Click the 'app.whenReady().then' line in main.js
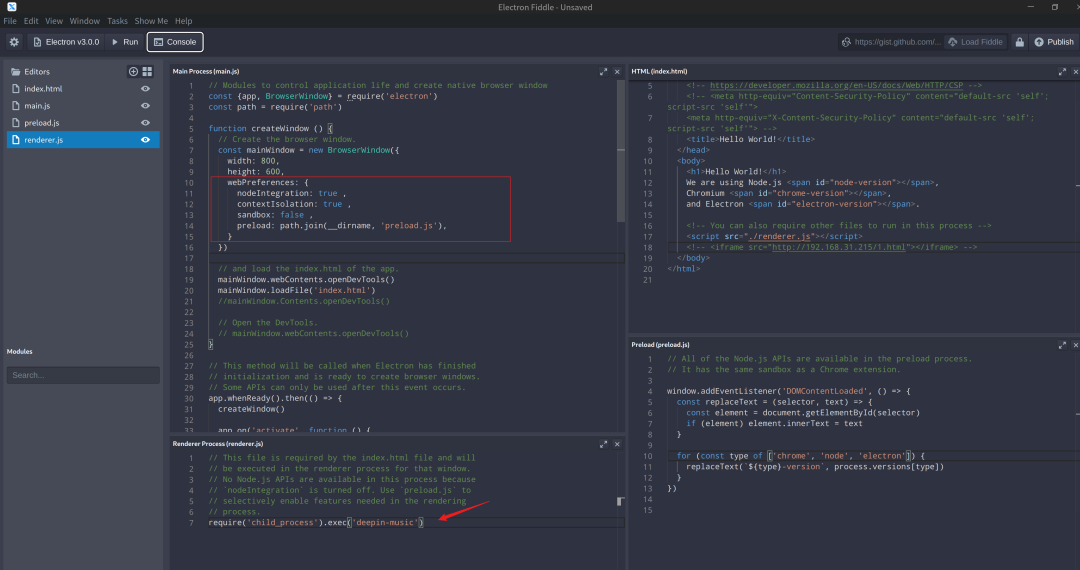 point(276,398)
